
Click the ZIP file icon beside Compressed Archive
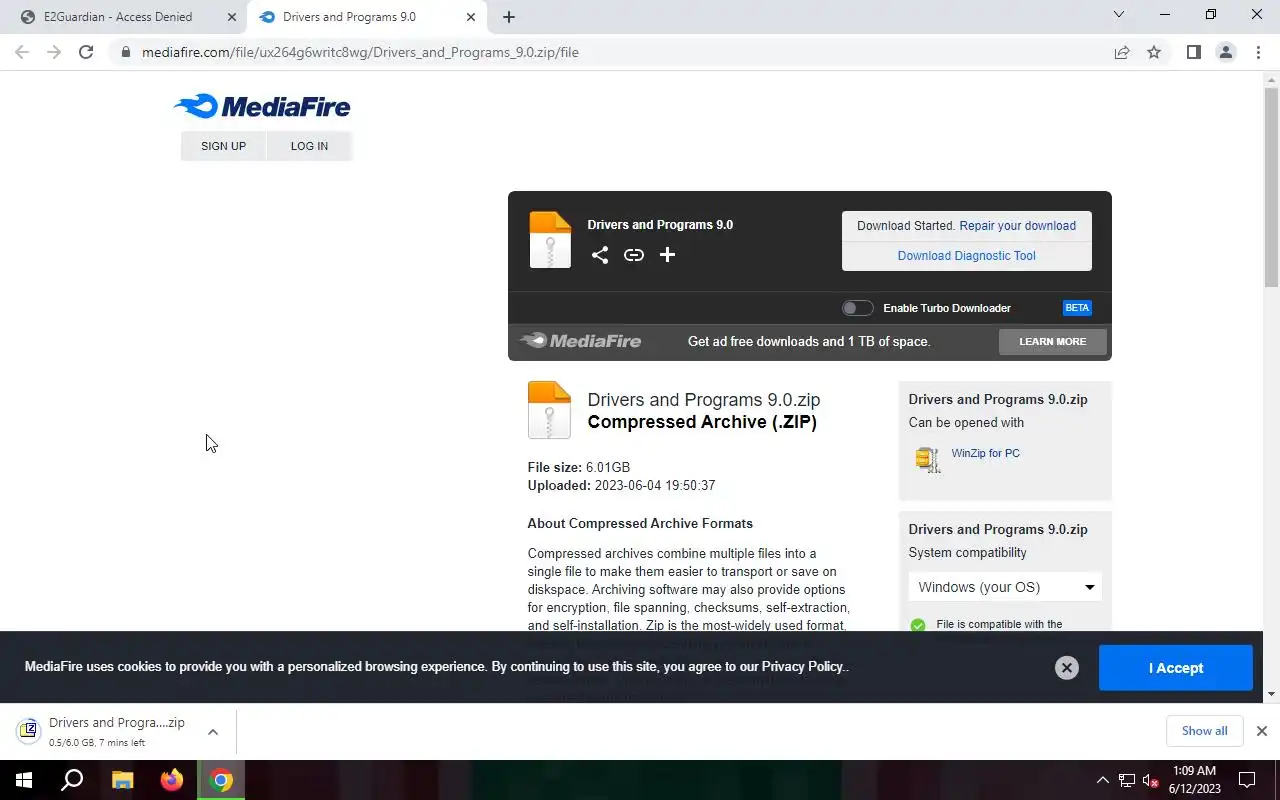pyautogui.click(x=549, y=410)
